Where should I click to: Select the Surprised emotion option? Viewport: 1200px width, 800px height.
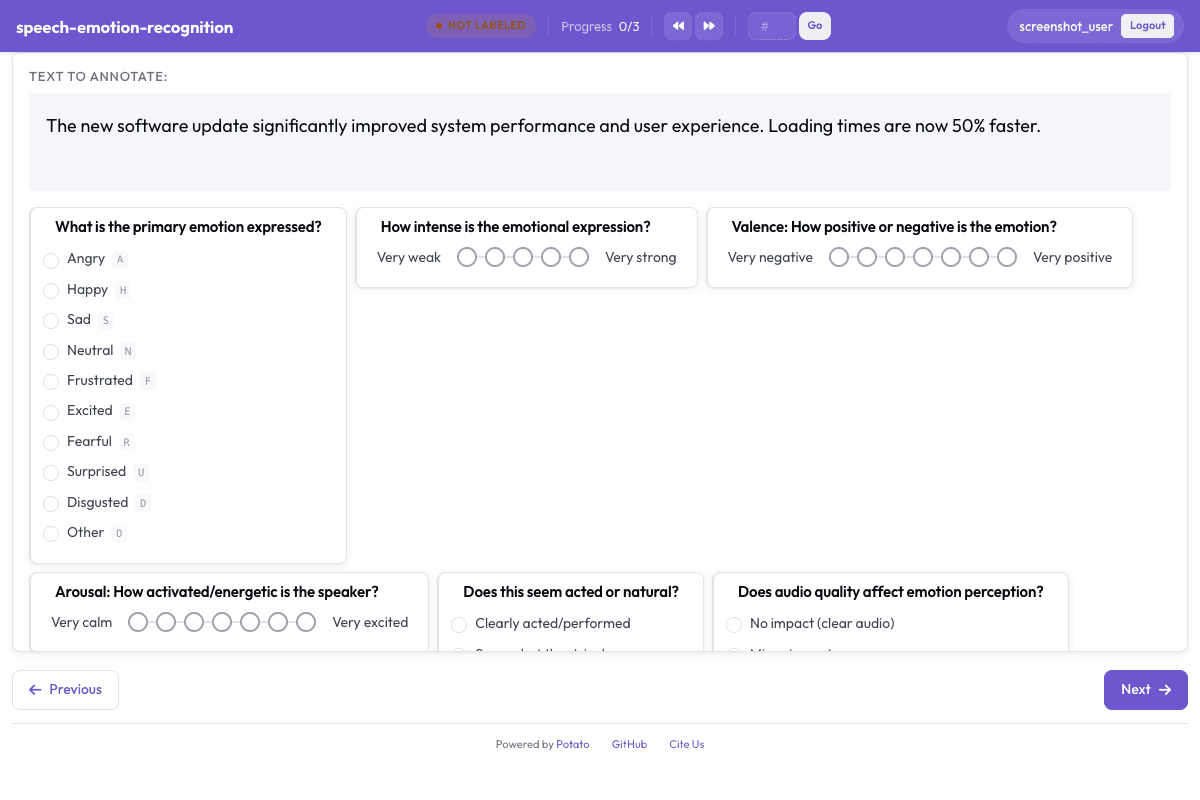point(51,472)
